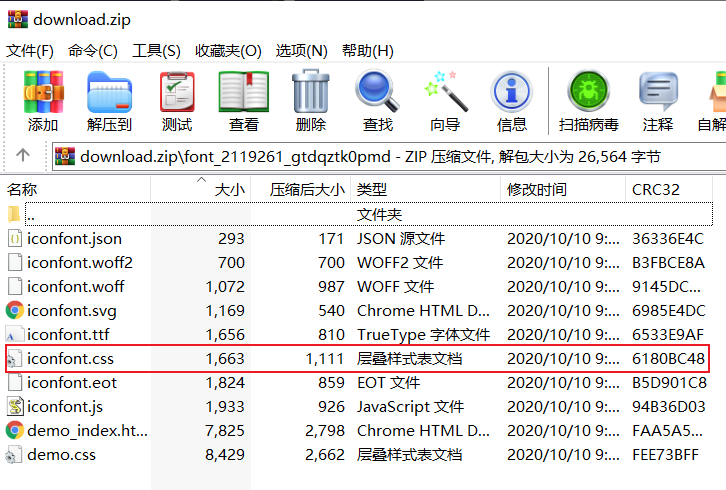Click CRC32 value 36336E4C
The width and height of the screenshot is (726, 490).
tap(668, 239)
